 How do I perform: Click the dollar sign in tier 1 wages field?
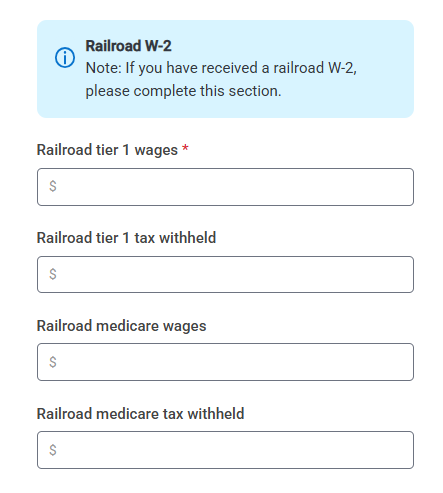click(53, 186)
